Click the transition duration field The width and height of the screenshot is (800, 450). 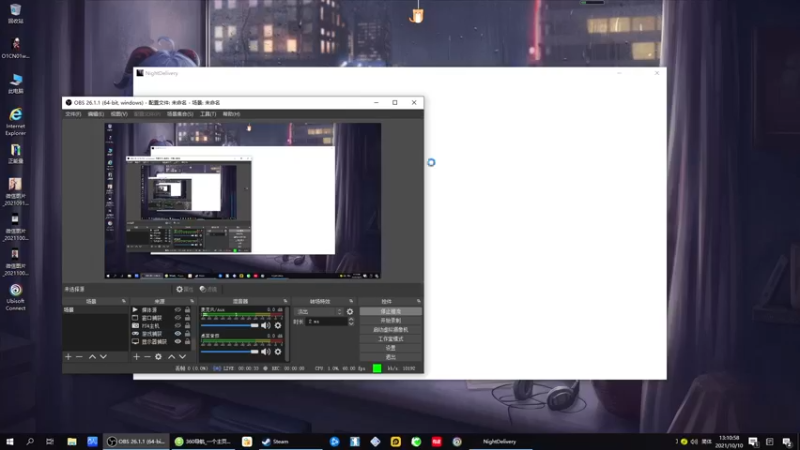pyautogui.click(x=327, y=321)
